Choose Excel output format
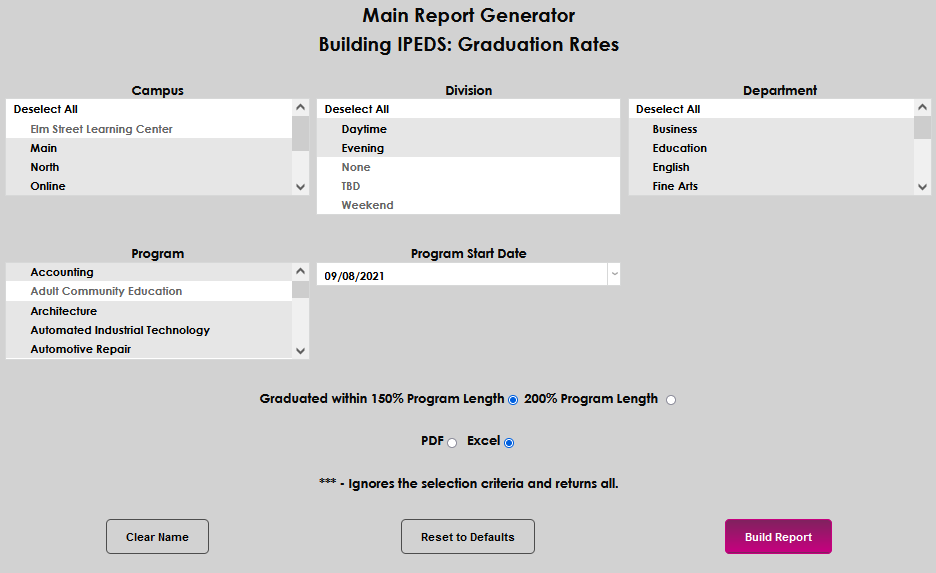Viewport: 936px width, 573px height. (509, 442)
